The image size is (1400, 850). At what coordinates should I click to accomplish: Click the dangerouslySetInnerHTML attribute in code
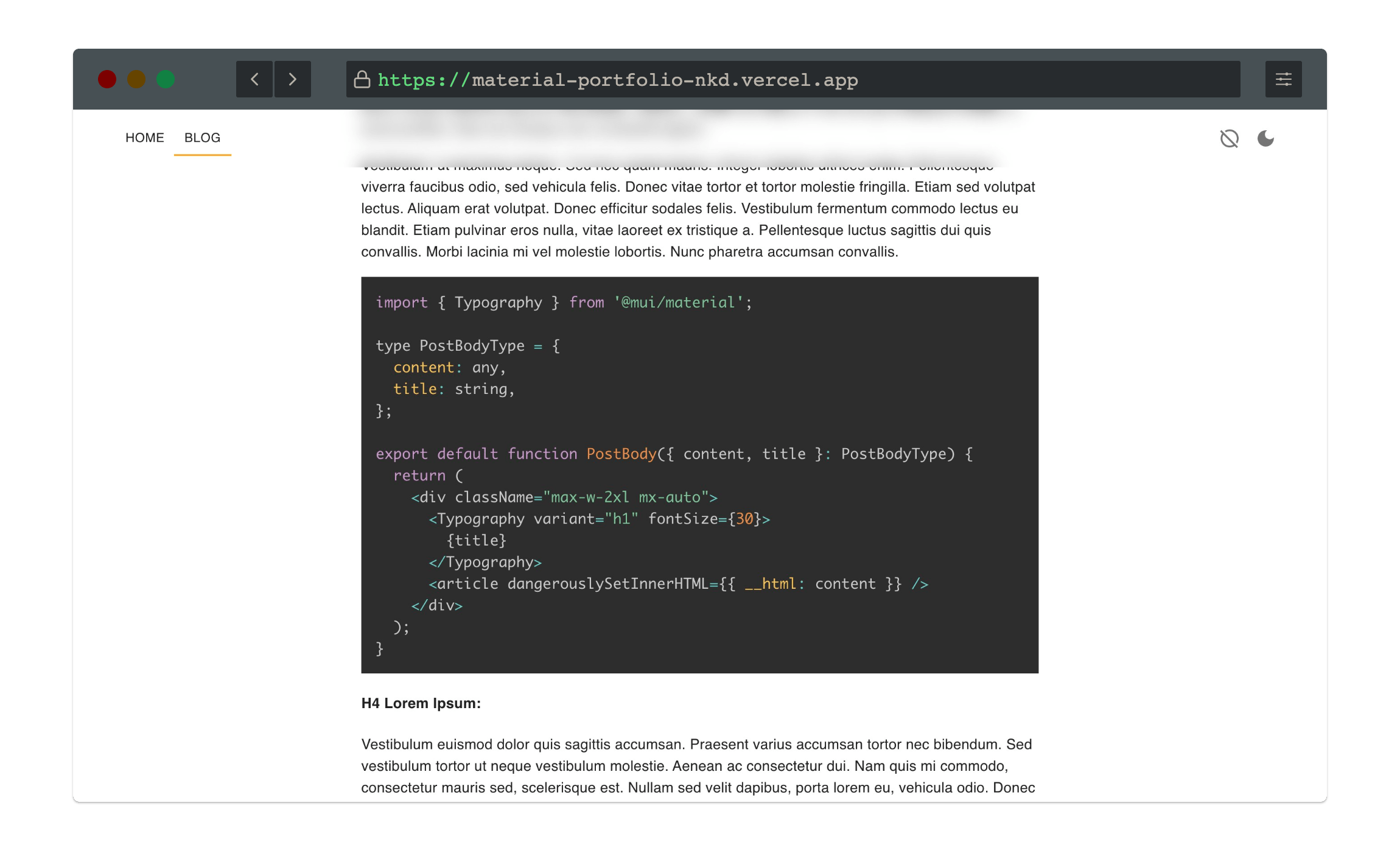(607, 584)
